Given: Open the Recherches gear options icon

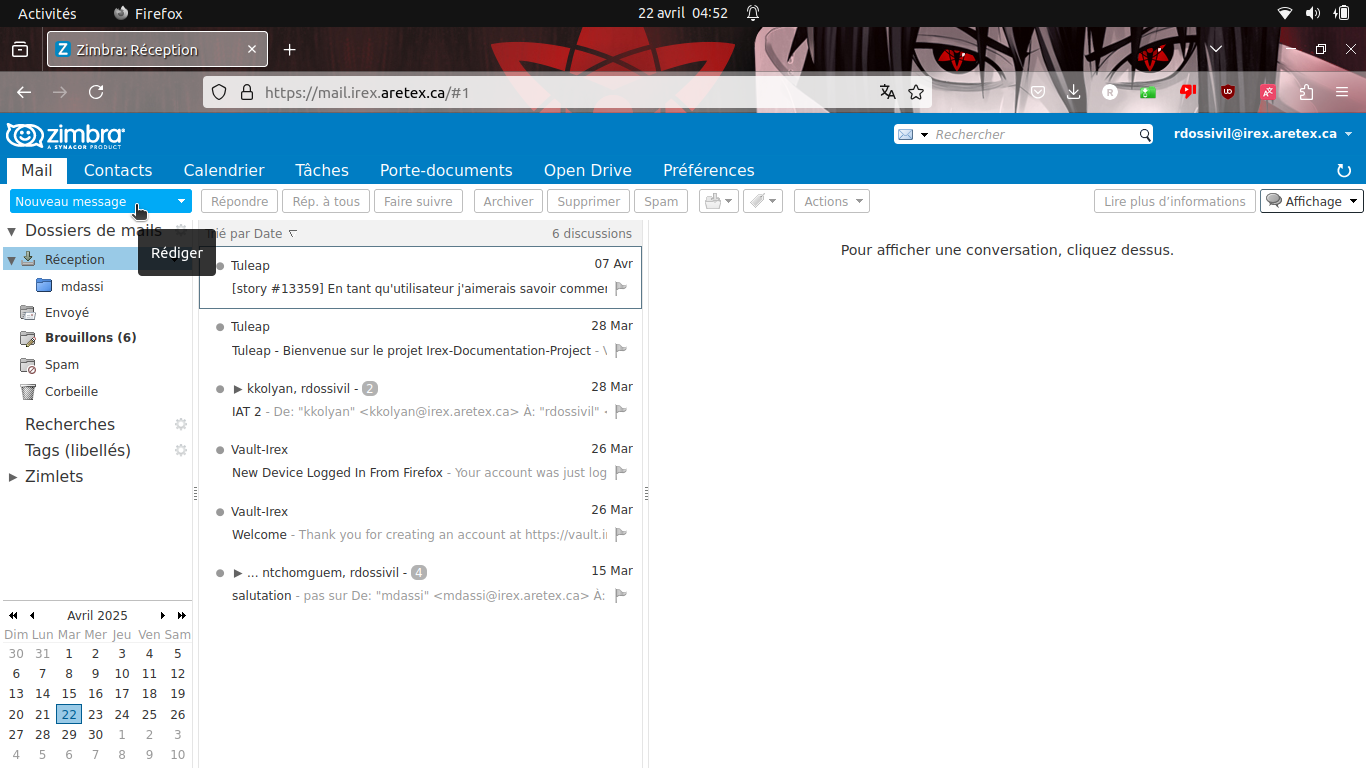Looking at the screenshot, I should click(181, 424).
